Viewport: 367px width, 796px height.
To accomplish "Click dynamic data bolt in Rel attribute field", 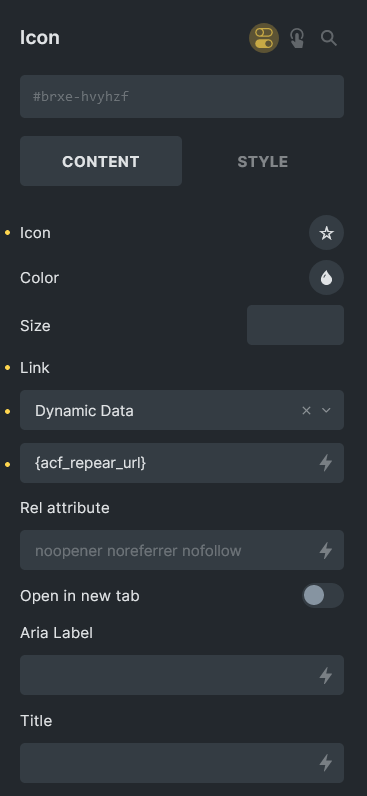I will (x=325, y=550).
